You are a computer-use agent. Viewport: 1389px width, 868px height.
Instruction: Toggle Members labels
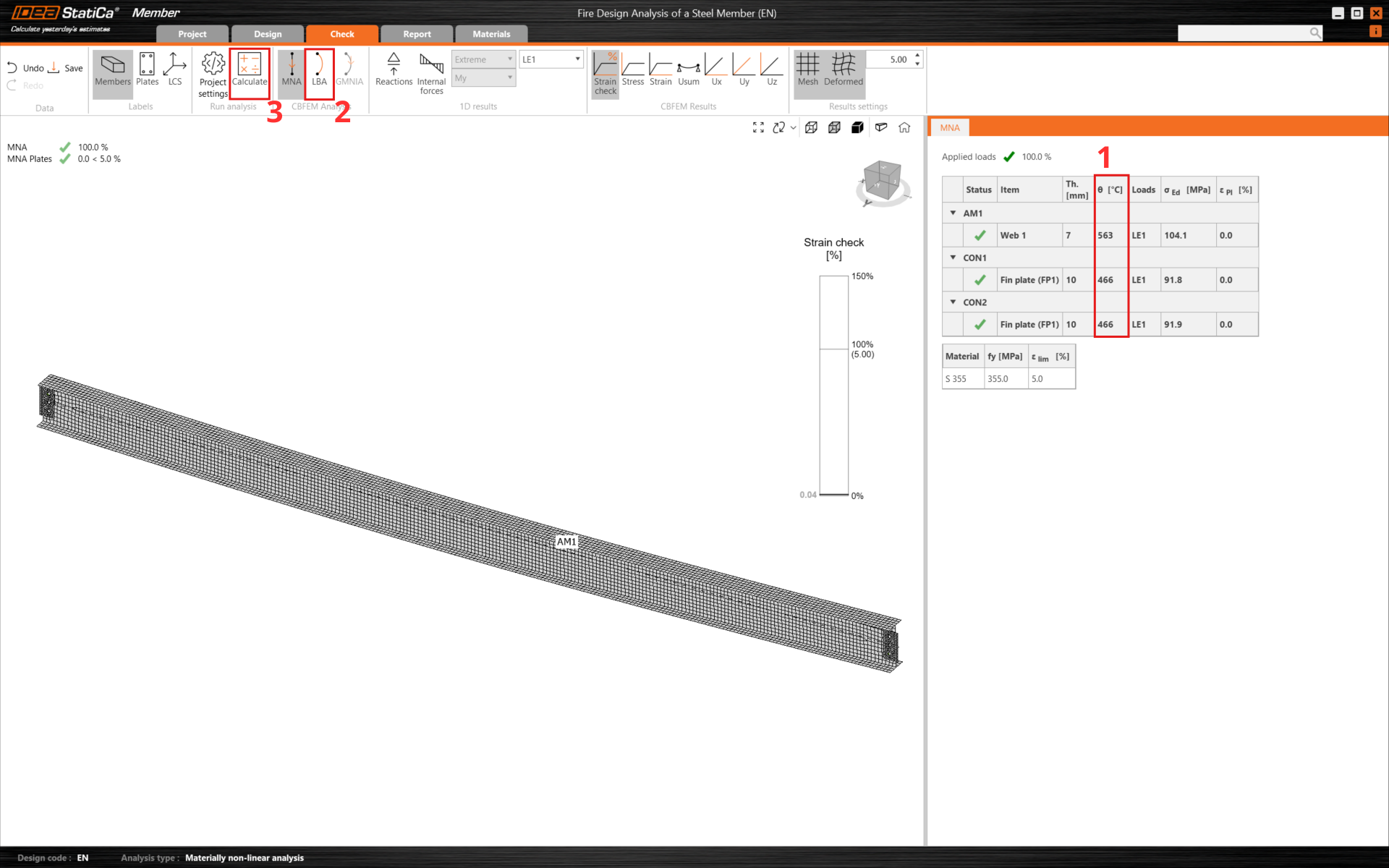(113, 70)
